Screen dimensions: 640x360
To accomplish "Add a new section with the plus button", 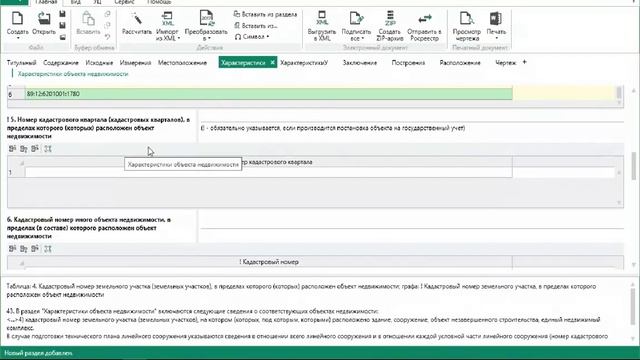I will pos(524,62).
